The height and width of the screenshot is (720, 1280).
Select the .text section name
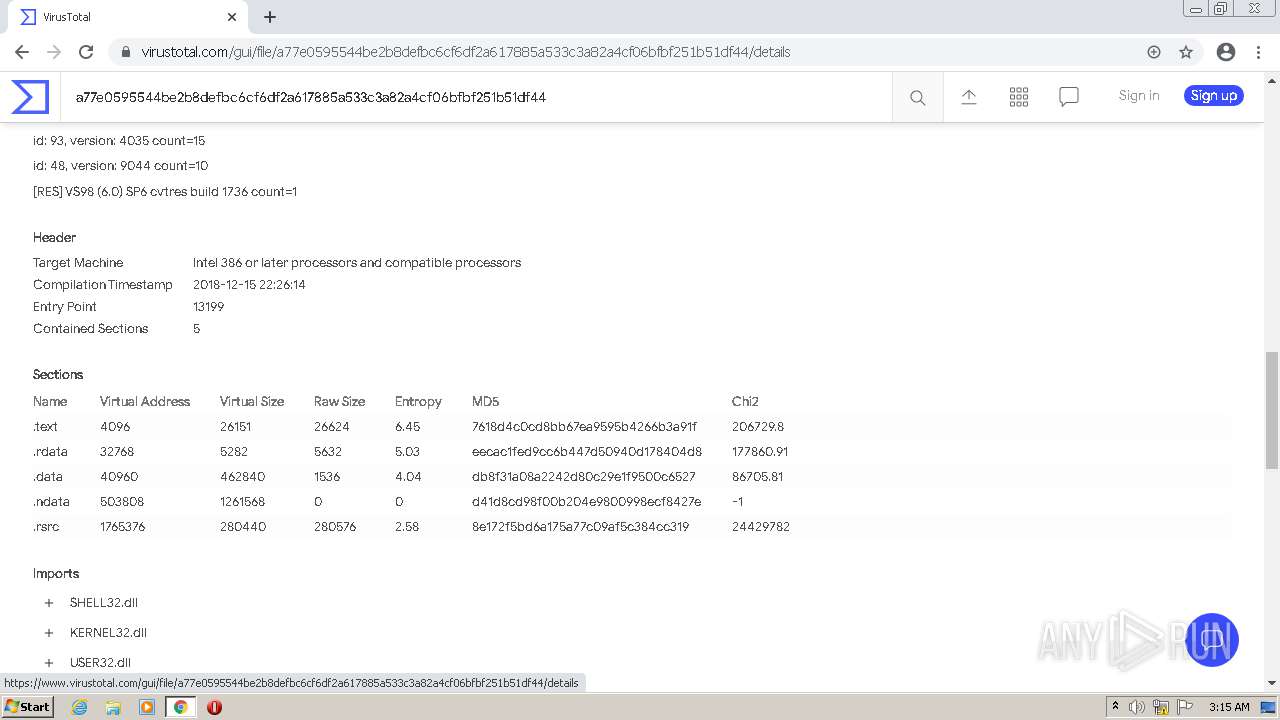pyautogui.click(x=45, y=427)
